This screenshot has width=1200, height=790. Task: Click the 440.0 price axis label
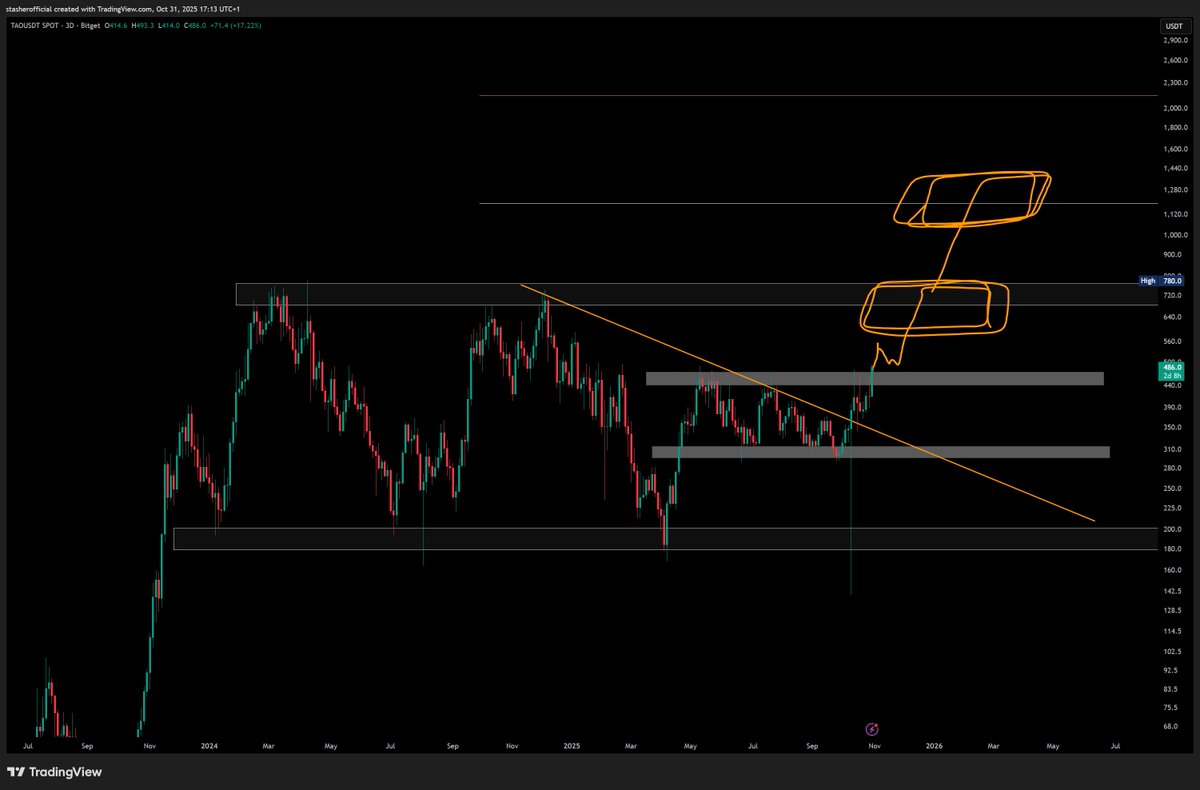[1174, 386]
